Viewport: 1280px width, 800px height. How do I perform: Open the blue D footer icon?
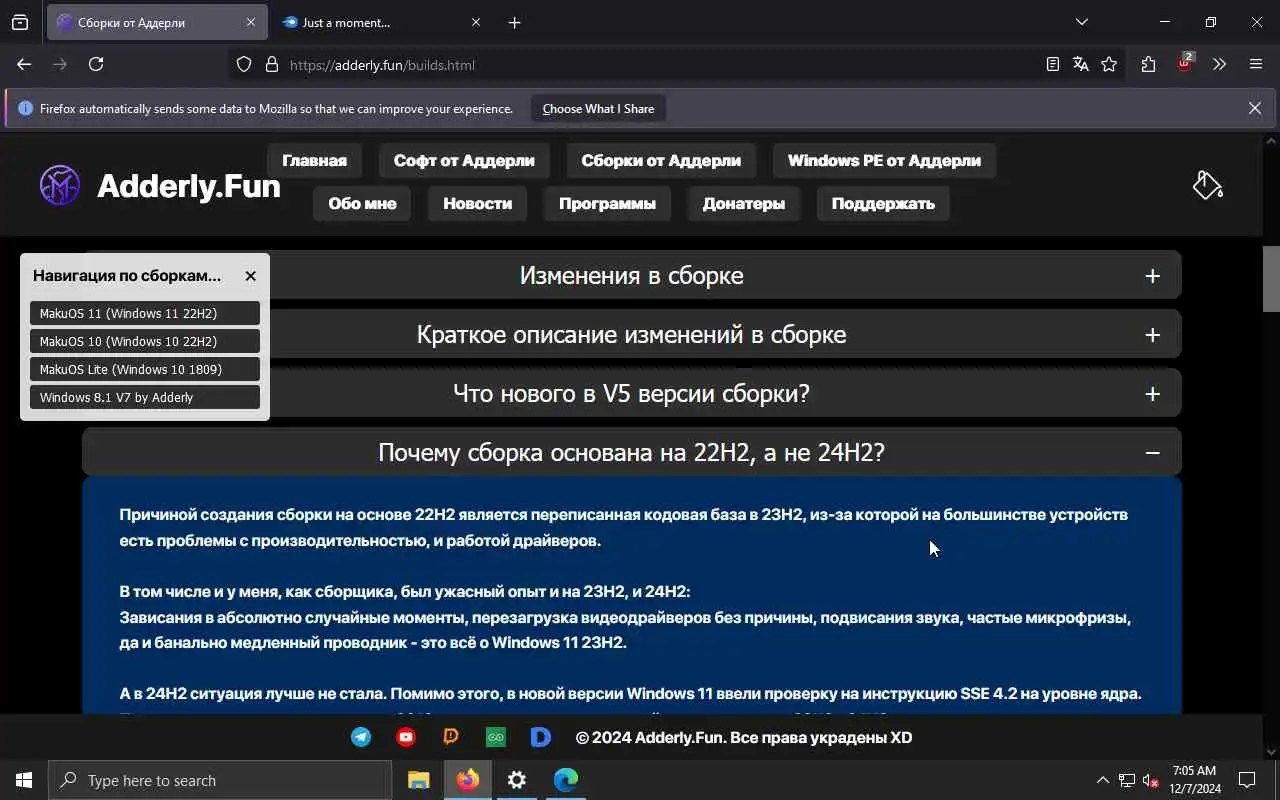pos(540,737)
